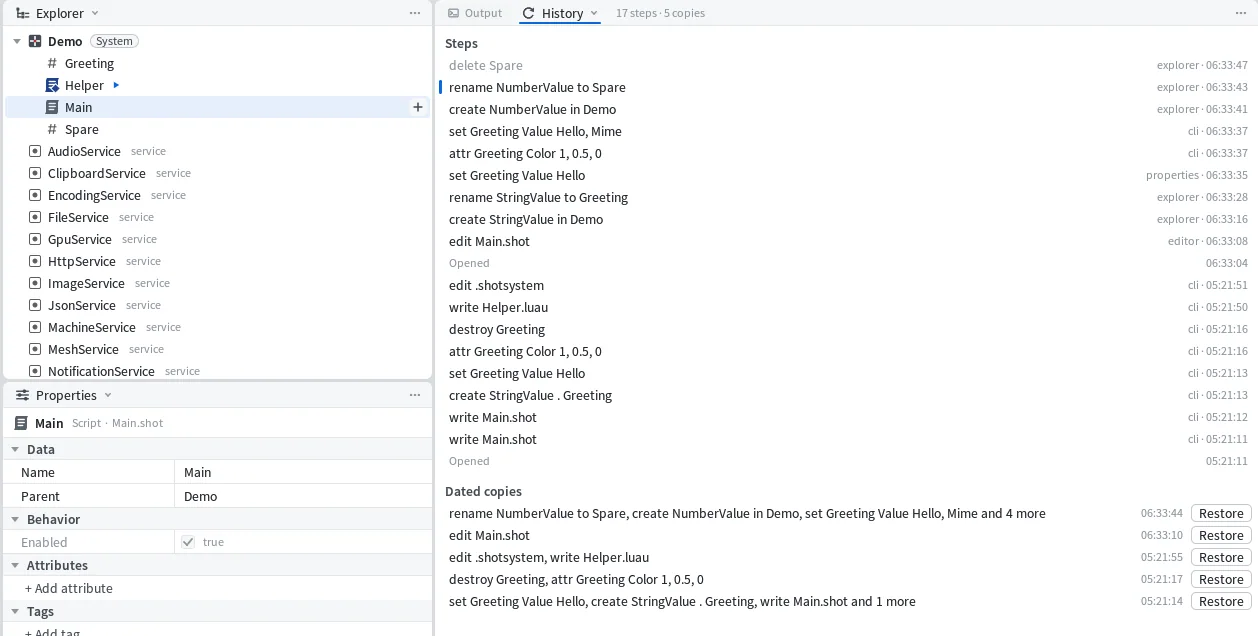Toggle the Enabled checkbox in Behavior
The height and width of the screenshot is (636, 1258).
click(188, 542)
